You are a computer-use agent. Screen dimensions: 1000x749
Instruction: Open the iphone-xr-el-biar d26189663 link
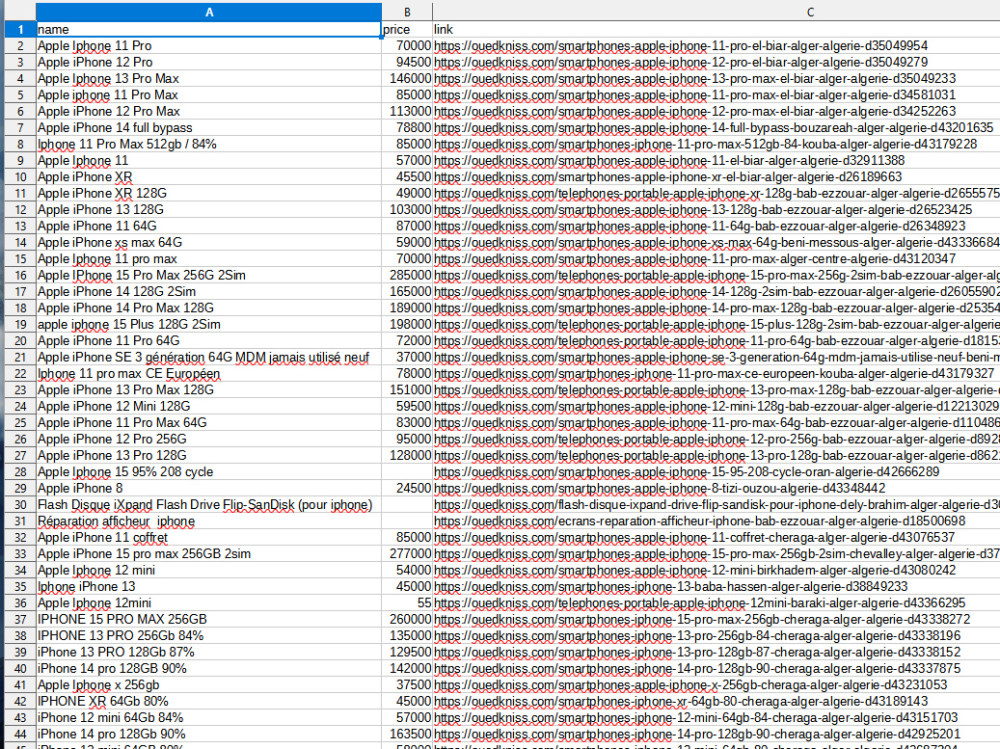pos(668,177)
